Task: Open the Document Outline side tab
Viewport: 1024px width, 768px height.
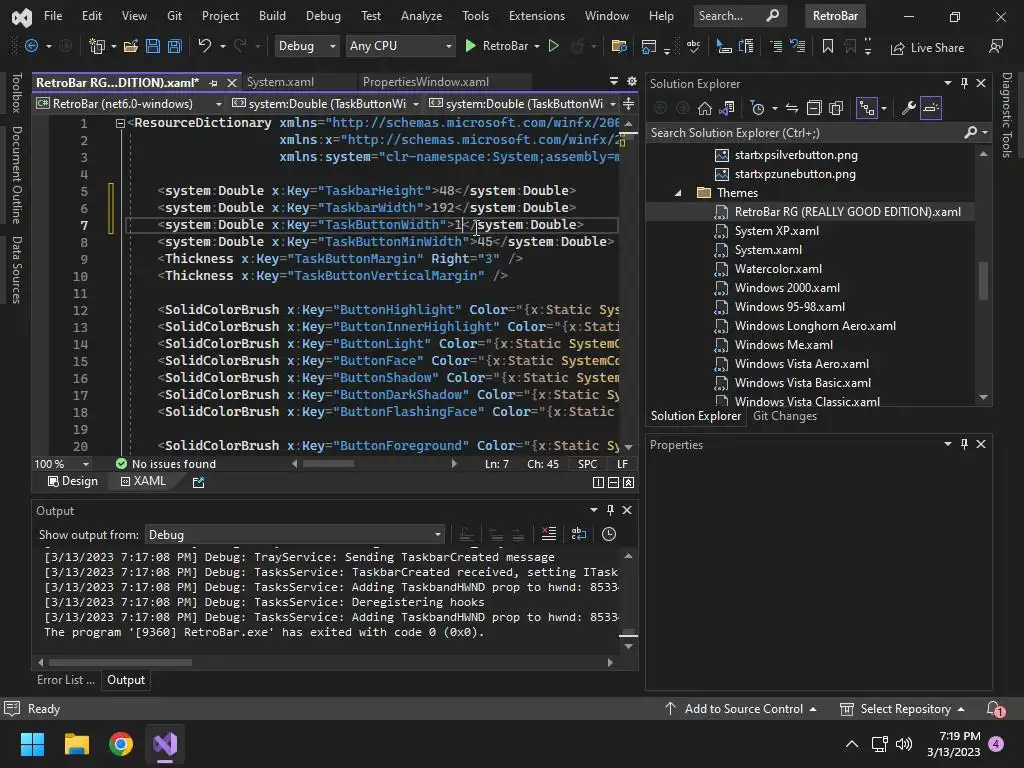Action: point(17,175)
